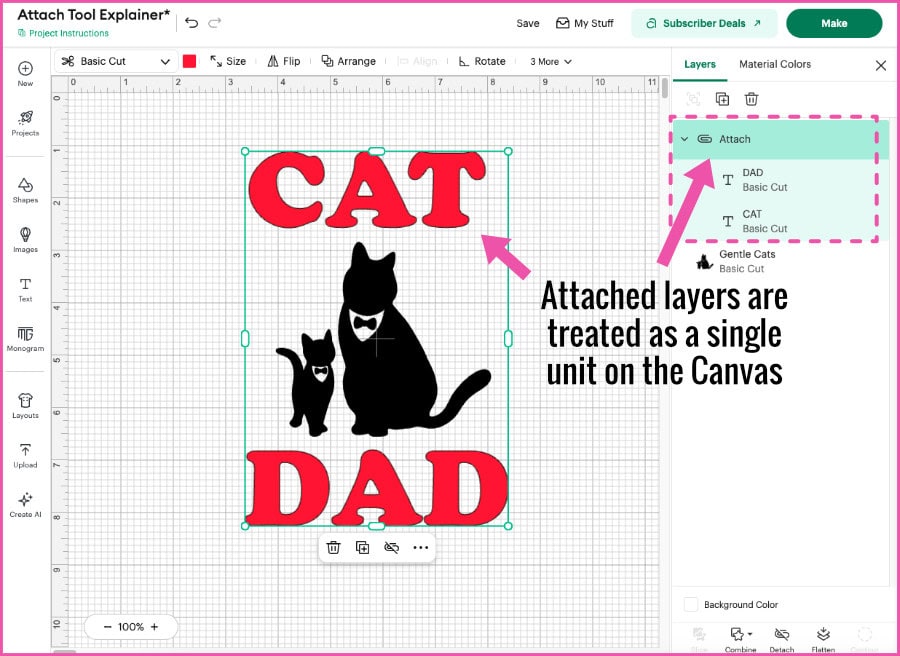This screenshot has width=900, height=656.
Task: Click the duplicate icon in Layers panel
Action: click(x=722, y=99)
